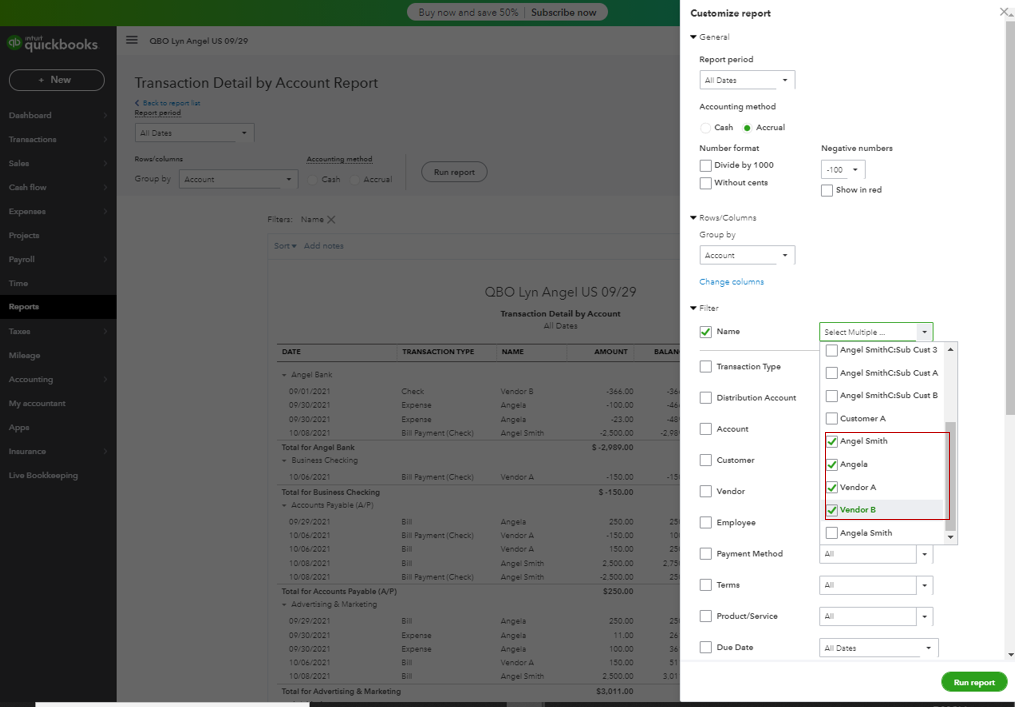
Task: Go to Expenses in the sidebar
Action: pos(29,211)
